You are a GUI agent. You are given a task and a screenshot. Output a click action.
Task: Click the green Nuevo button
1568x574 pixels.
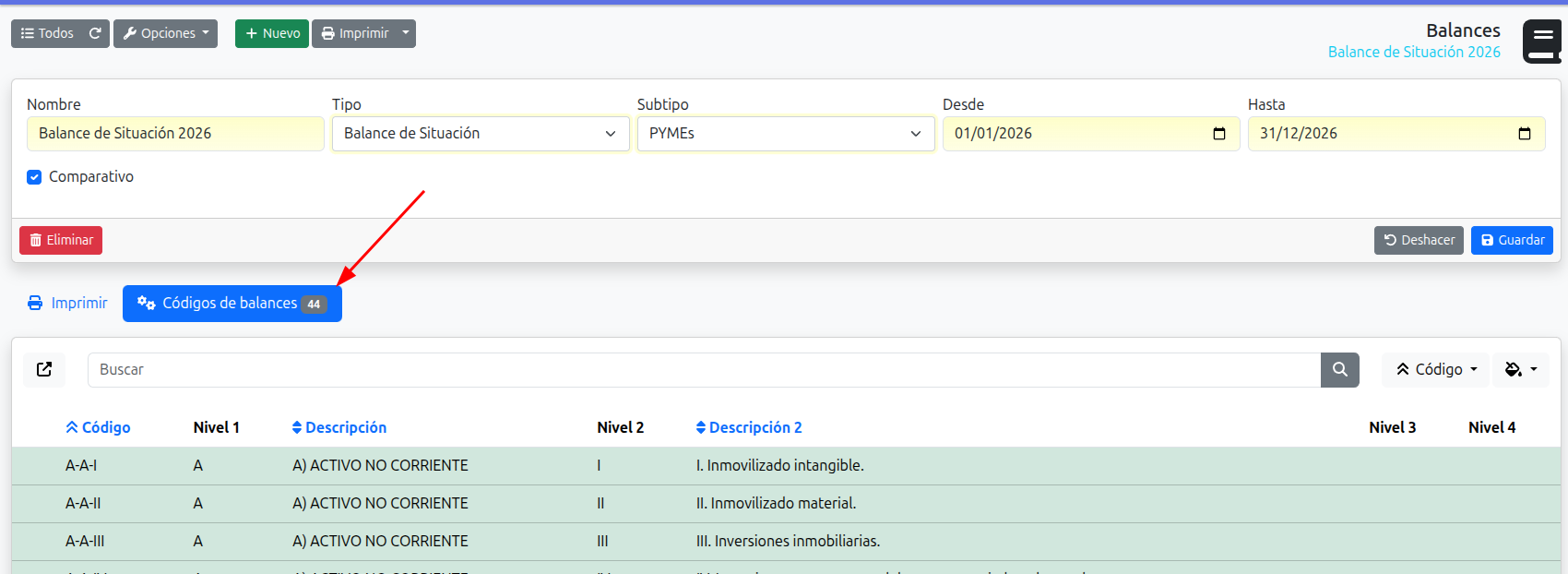[272, 33]
